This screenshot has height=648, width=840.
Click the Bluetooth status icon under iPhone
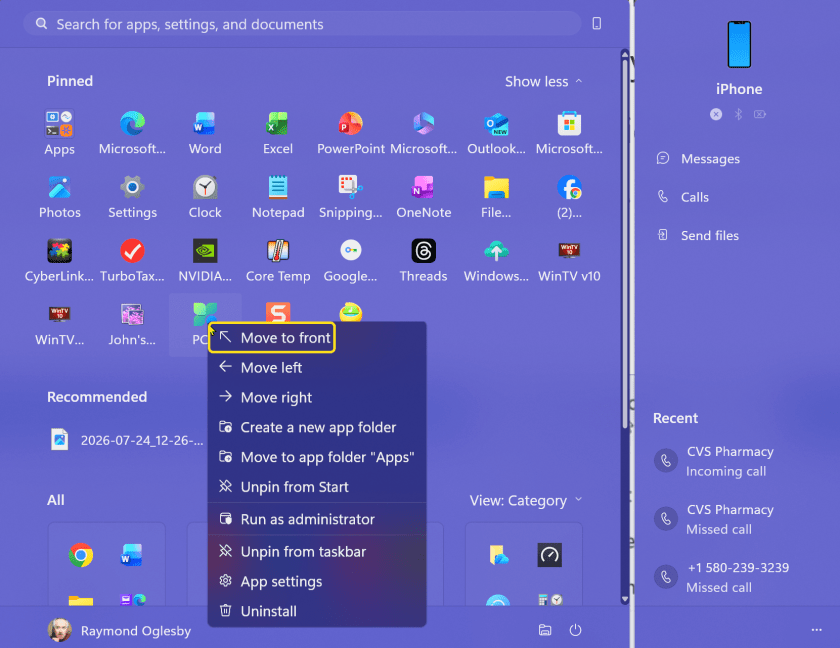pos(738,114)
